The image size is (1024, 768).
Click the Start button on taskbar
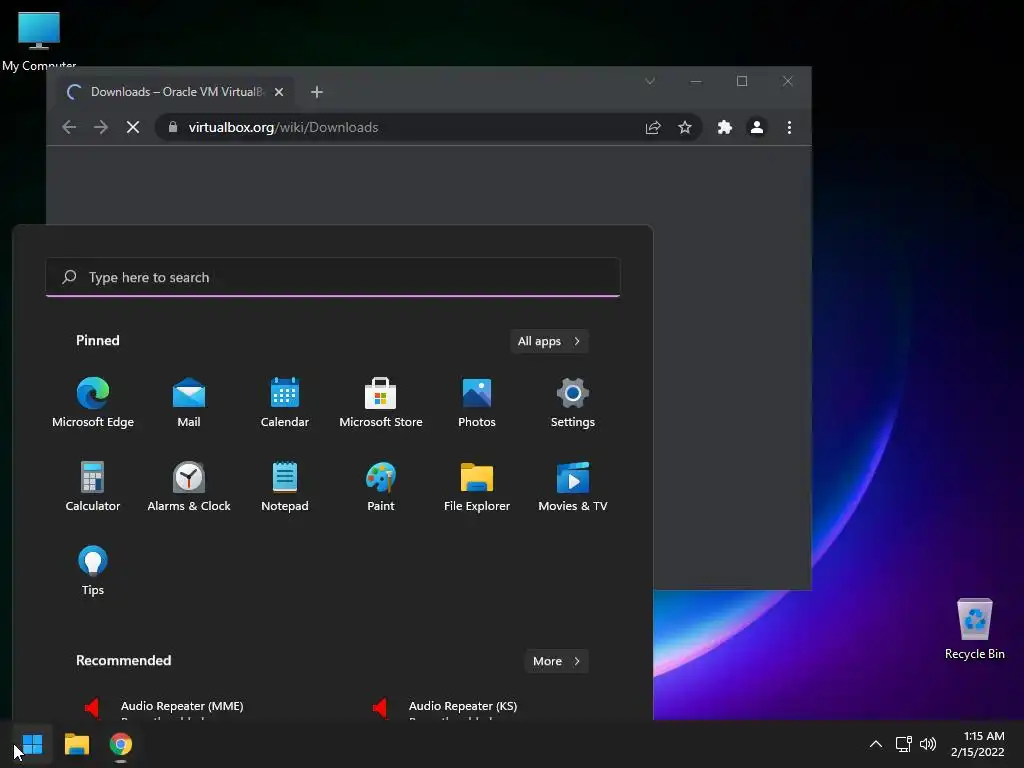[33, 744]
